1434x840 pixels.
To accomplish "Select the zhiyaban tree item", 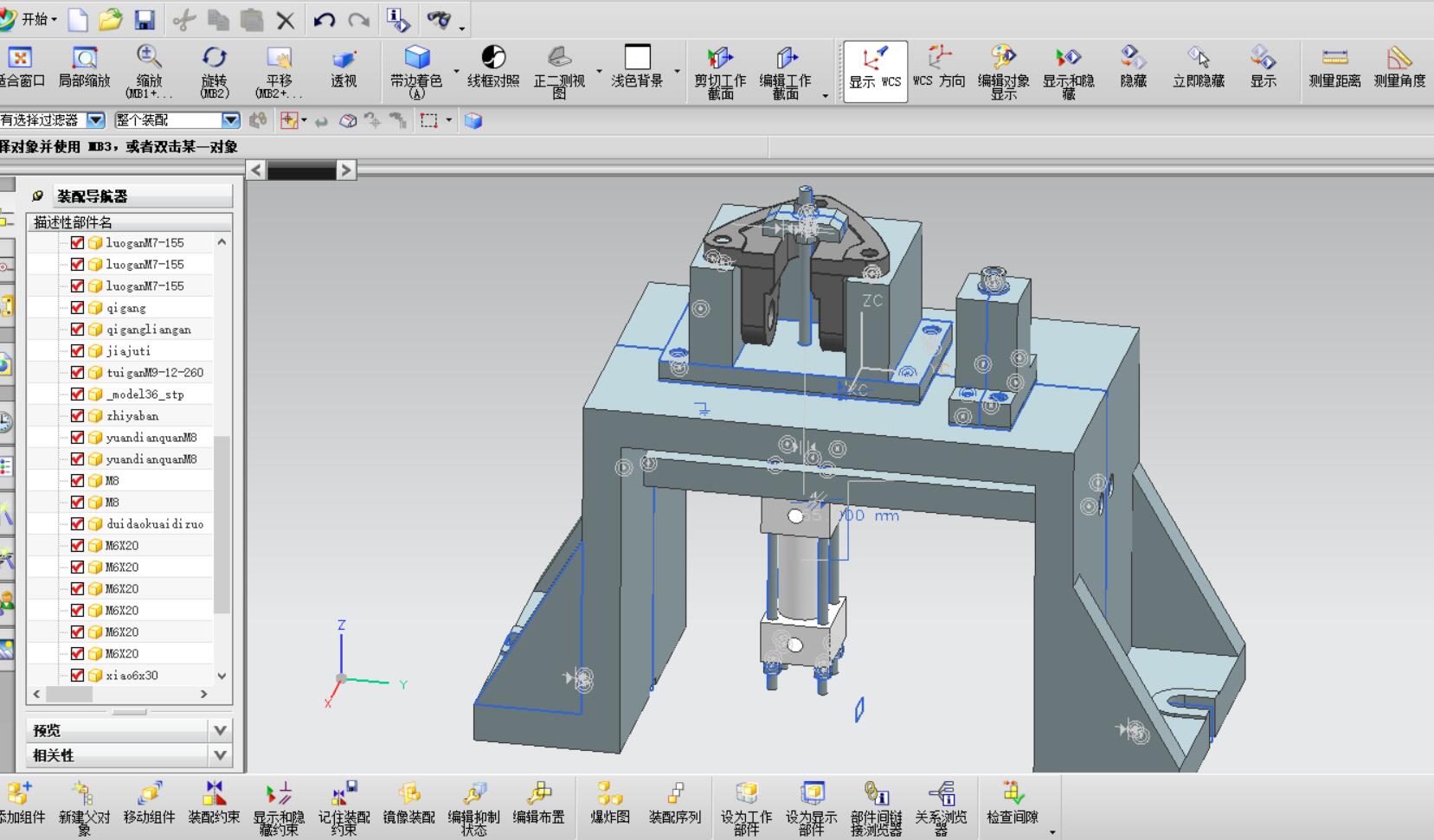I will 132,416.
